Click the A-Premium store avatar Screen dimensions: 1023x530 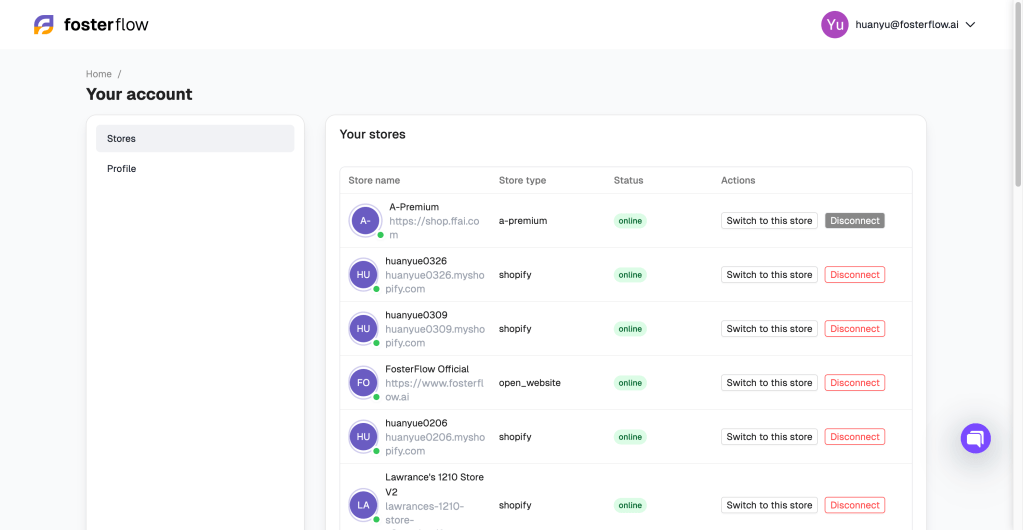pos(365,221)
